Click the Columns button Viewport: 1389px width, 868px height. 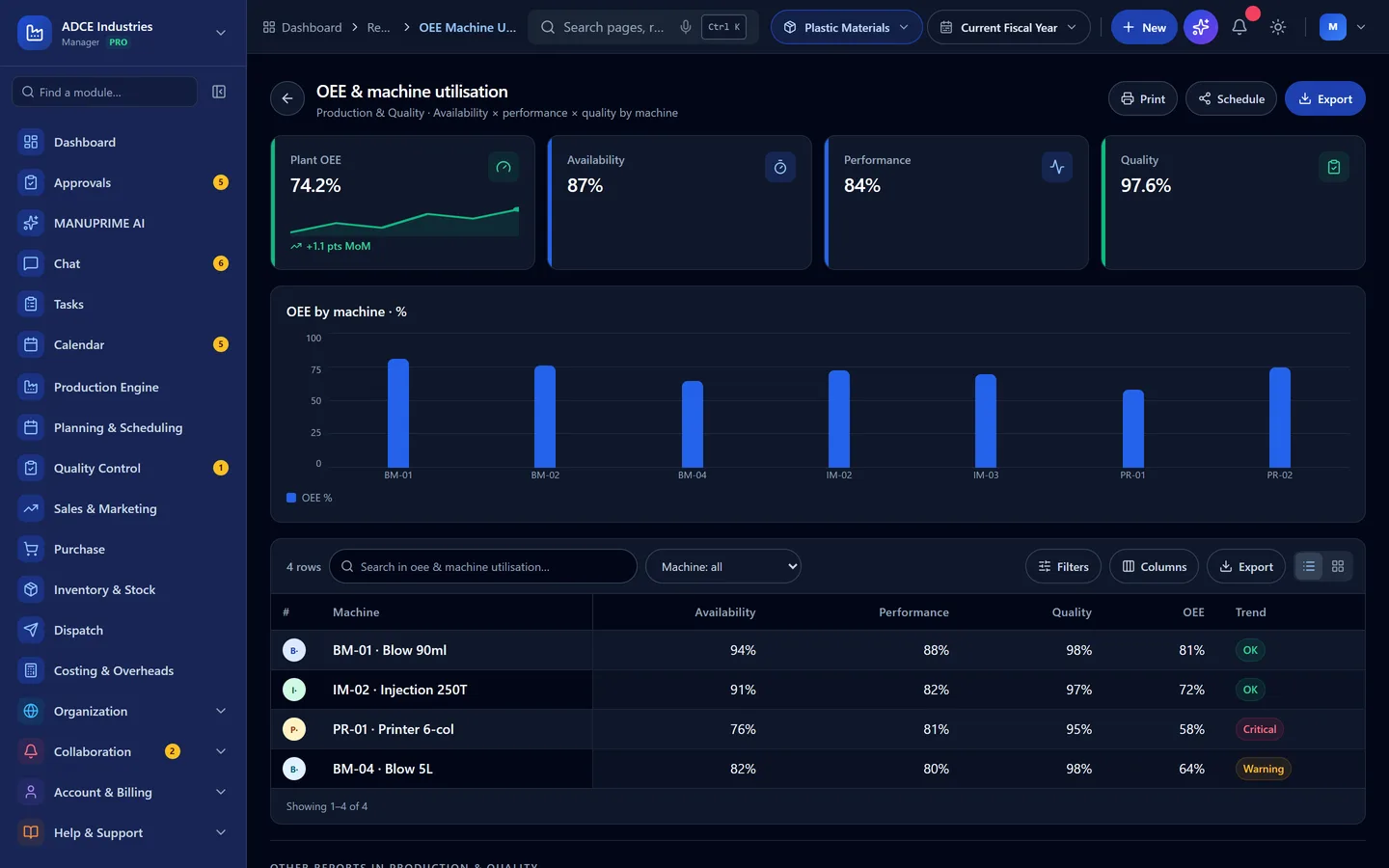click(x=1155, y=566)
